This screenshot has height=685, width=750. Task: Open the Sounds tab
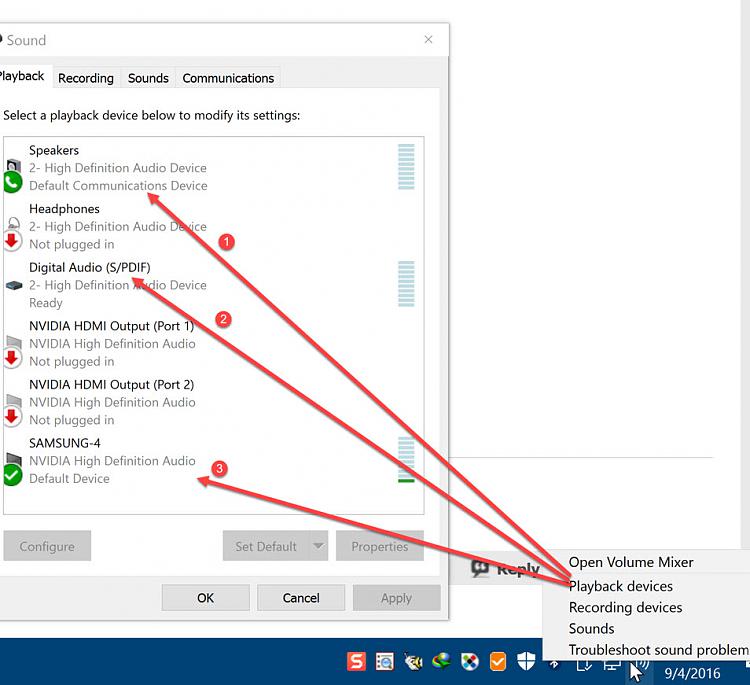(x=148, y=78)
